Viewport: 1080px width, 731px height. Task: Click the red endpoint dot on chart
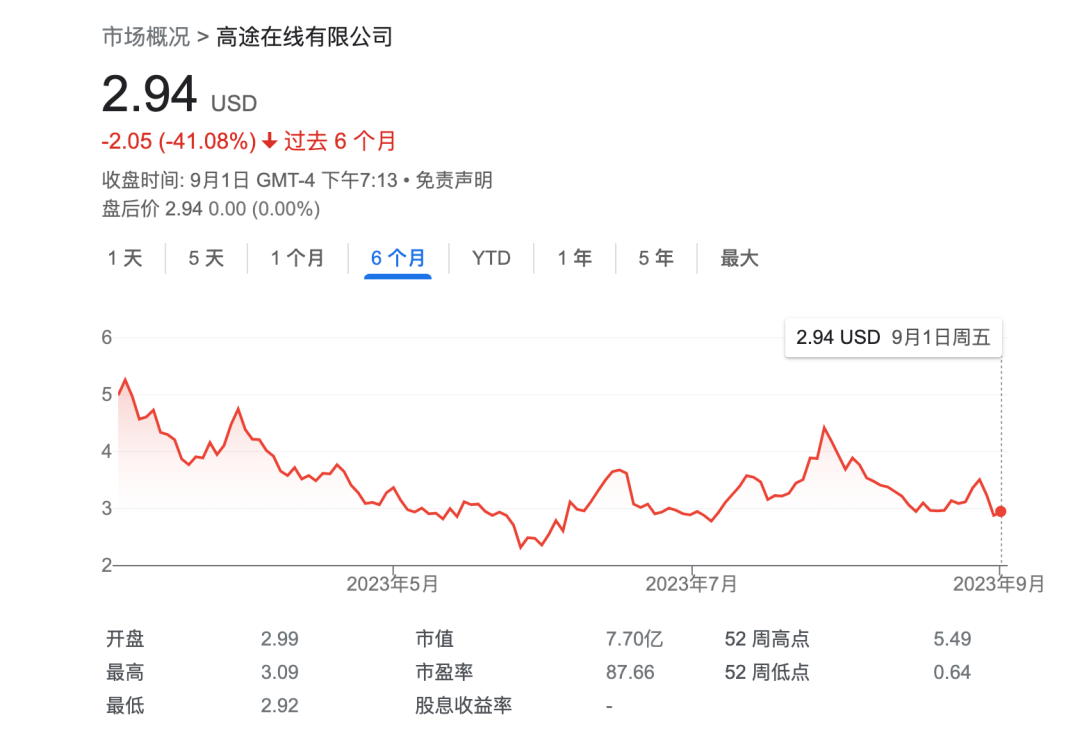pos(1001,511)
